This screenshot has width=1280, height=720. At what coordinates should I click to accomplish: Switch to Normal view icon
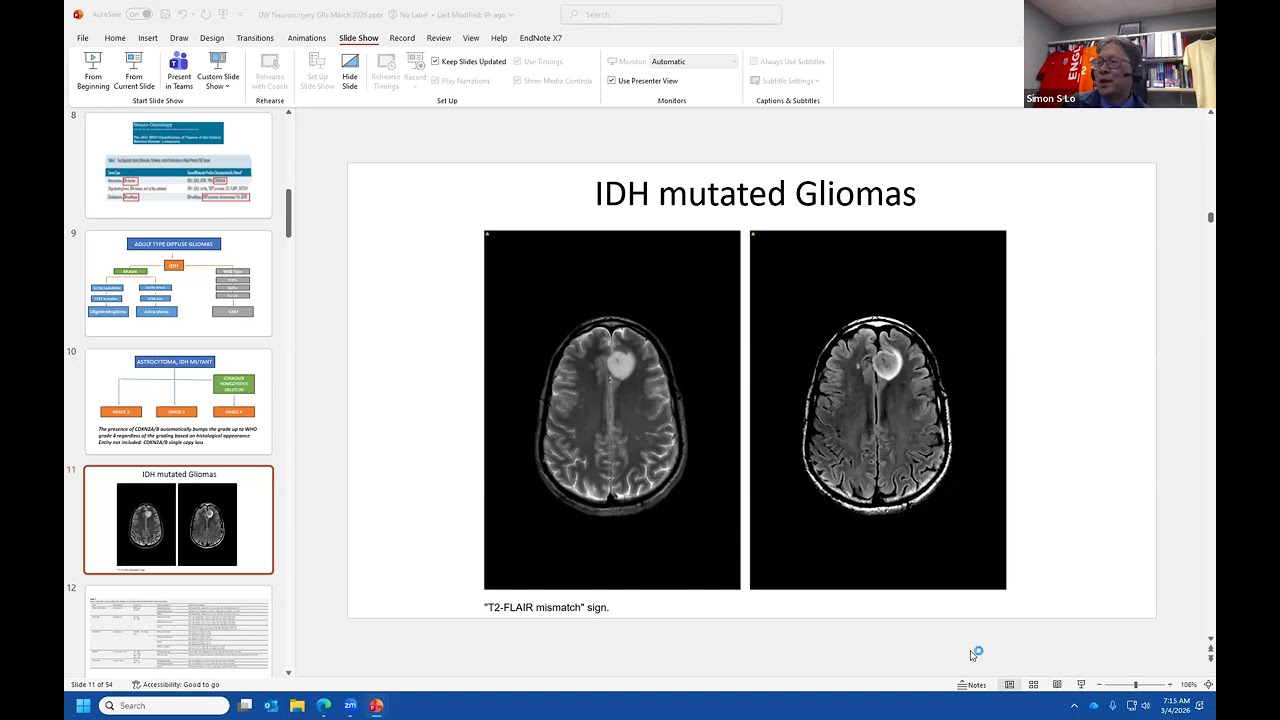[x=1009, y=685]
